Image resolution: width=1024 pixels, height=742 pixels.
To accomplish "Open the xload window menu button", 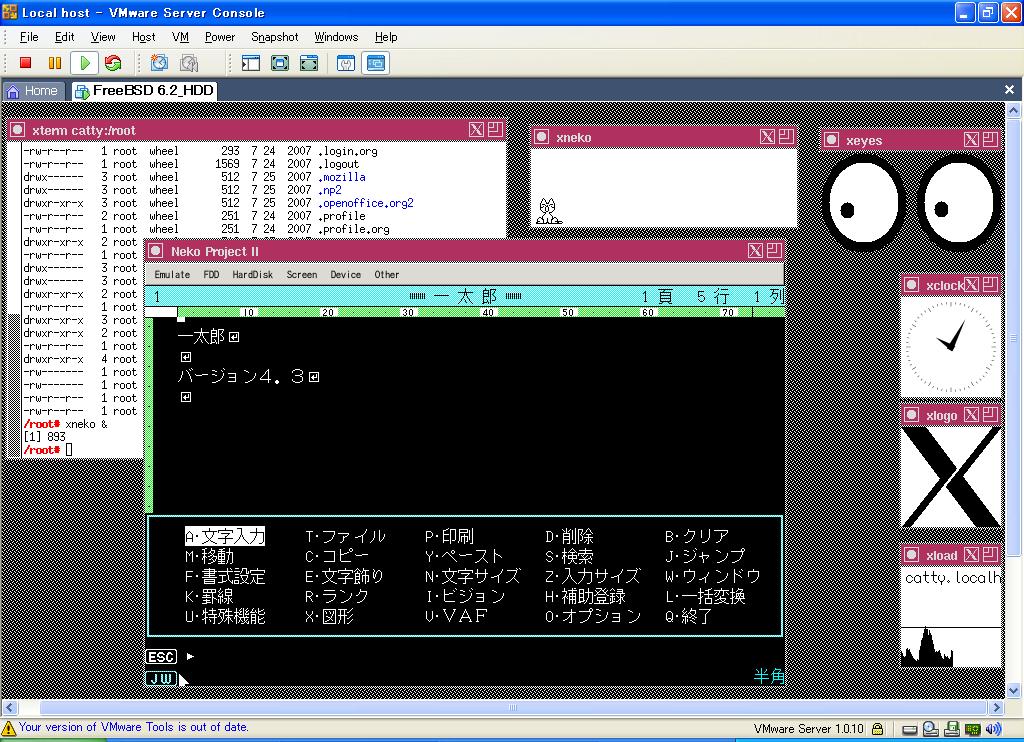I will coord(912,555).
